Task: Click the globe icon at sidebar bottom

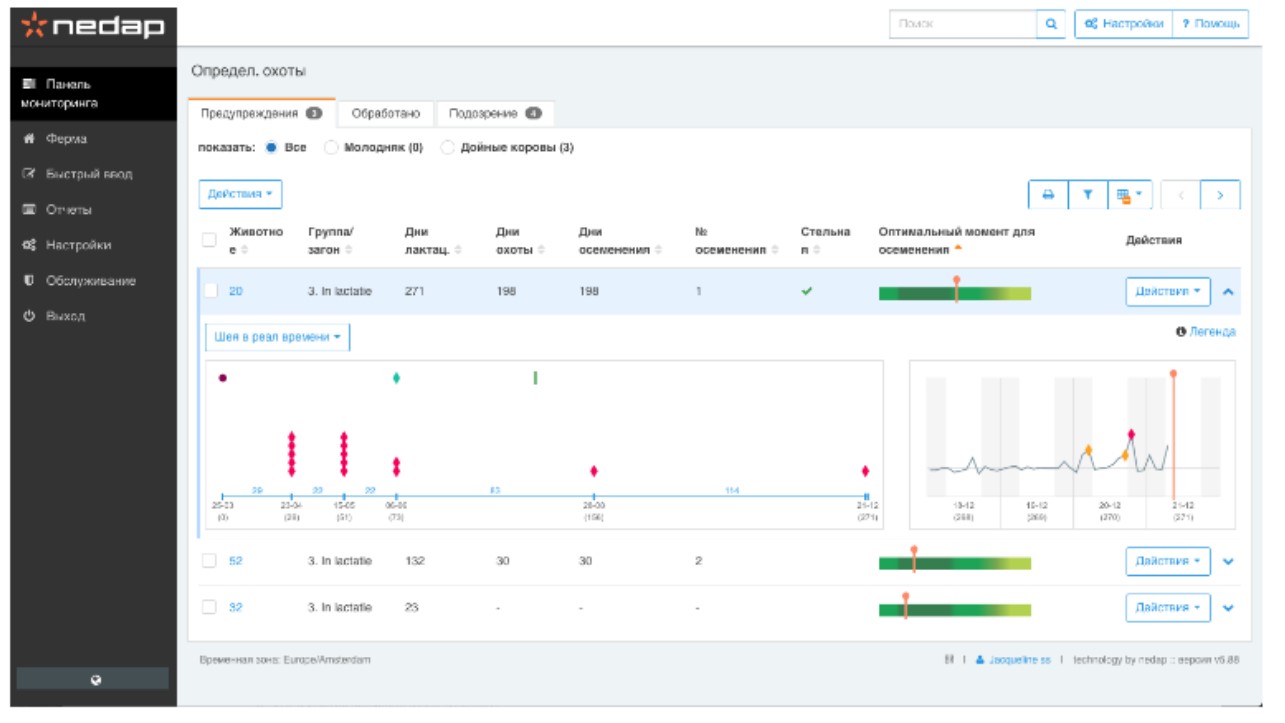Action: (96, 679)
